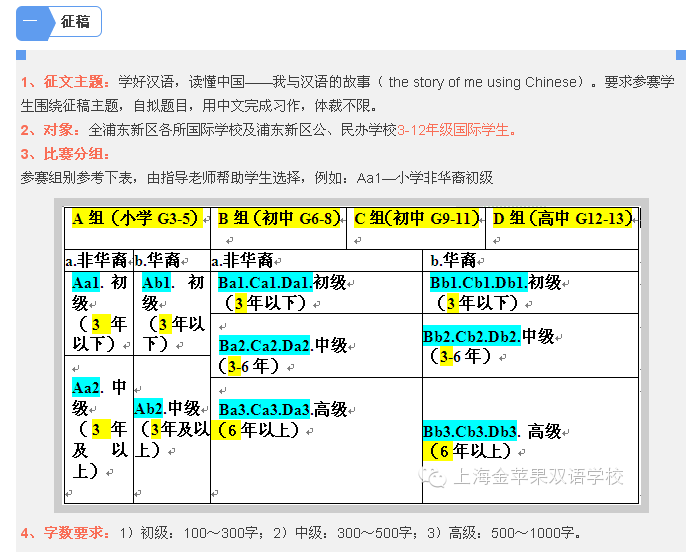Click the blue square marker at top-right corner
693x552 pixels.
tap(673, 53)
